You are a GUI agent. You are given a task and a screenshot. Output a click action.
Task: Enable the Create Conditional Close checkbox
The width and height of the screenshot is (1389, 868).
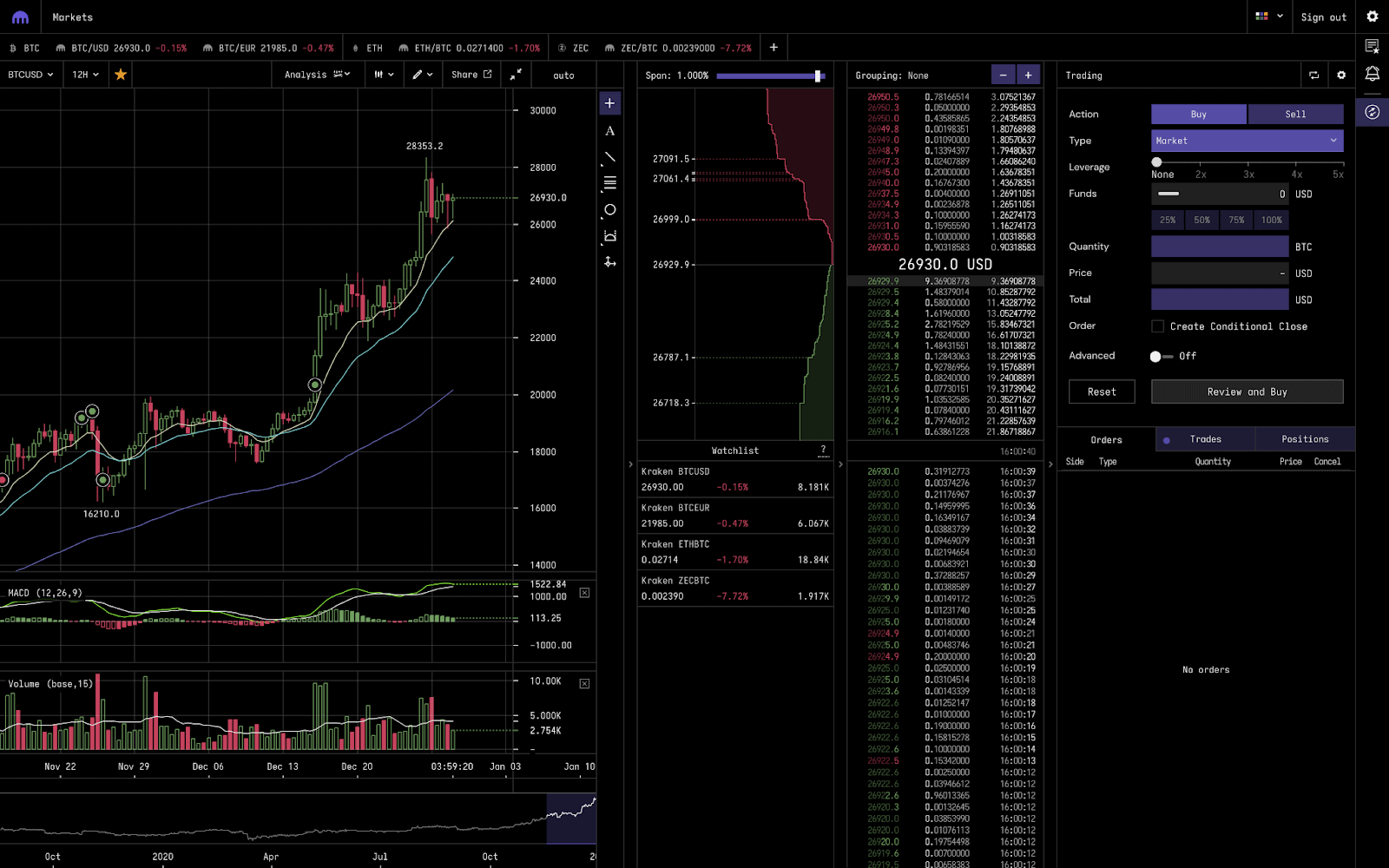tap(1157, 326)
